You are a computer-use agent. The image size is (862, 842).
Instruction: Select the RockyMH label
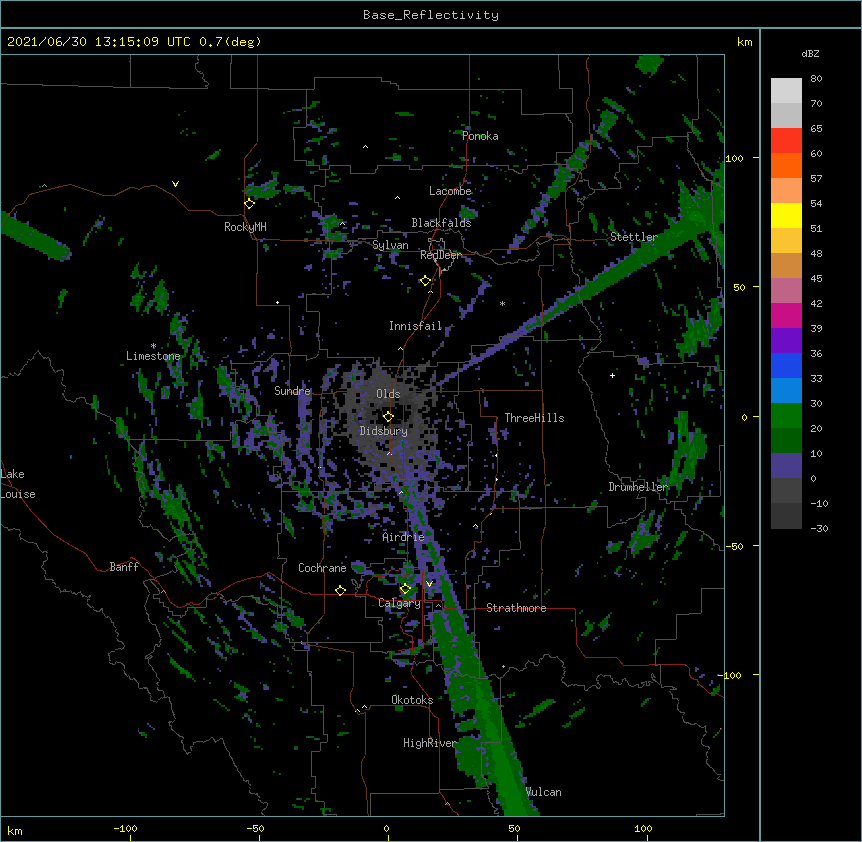pyautogui.click(x=245, y=227)
